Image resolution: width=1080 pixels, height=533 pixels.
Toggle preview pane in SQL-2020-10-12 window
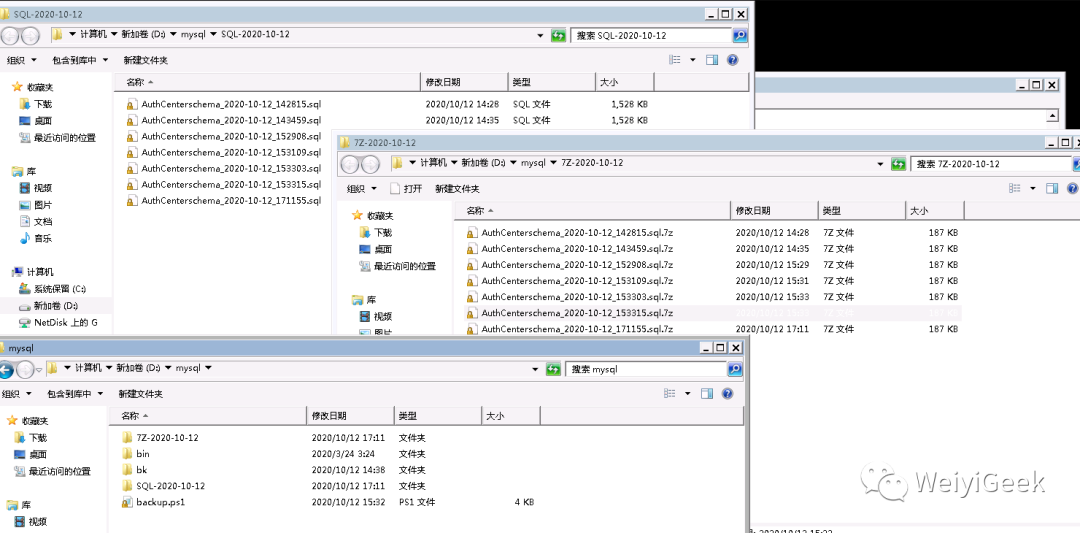point(712,60)
